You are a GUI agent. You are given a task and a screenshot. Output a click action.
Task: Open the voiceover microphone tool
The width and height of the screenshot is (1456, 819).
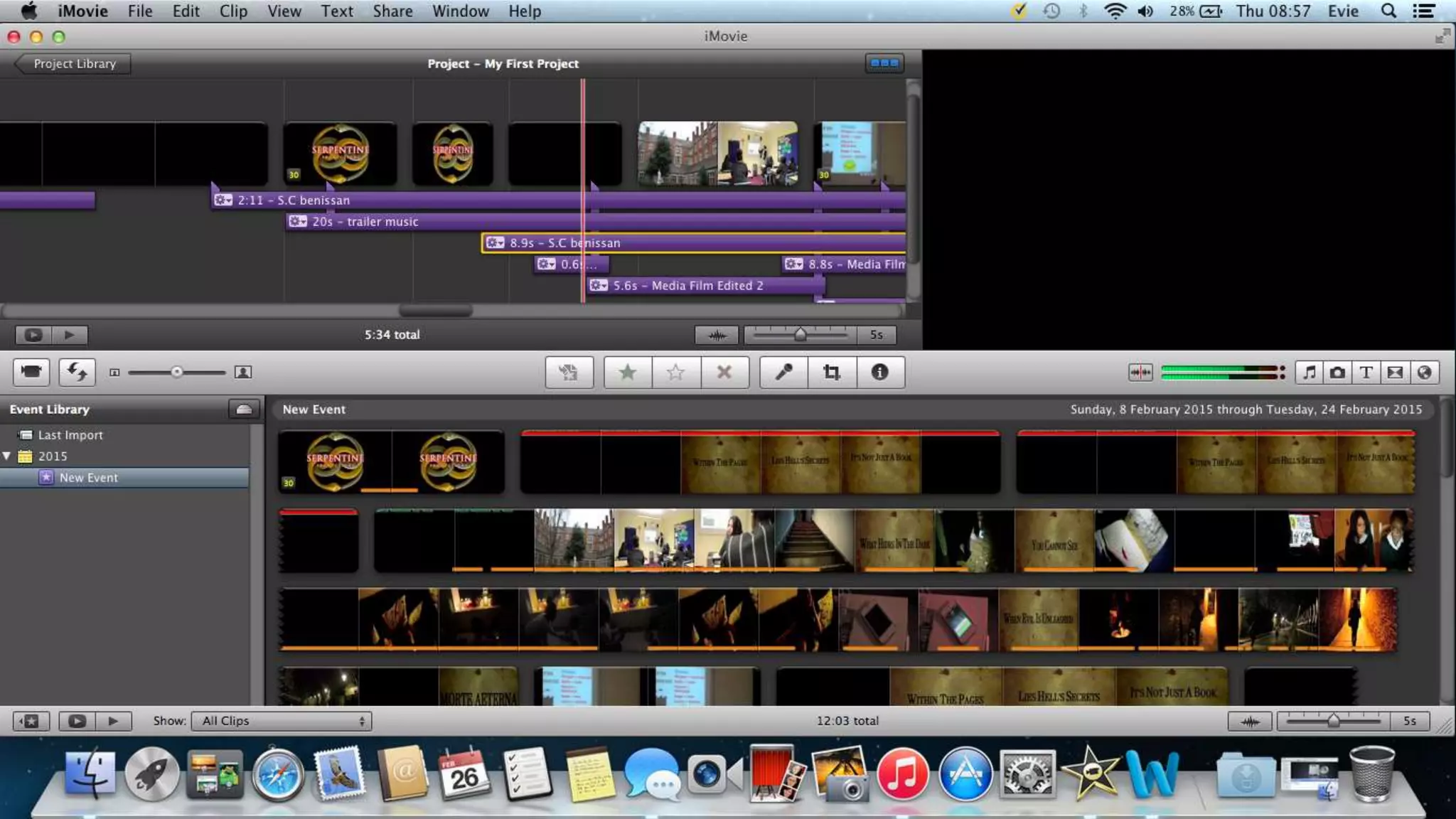783,372
